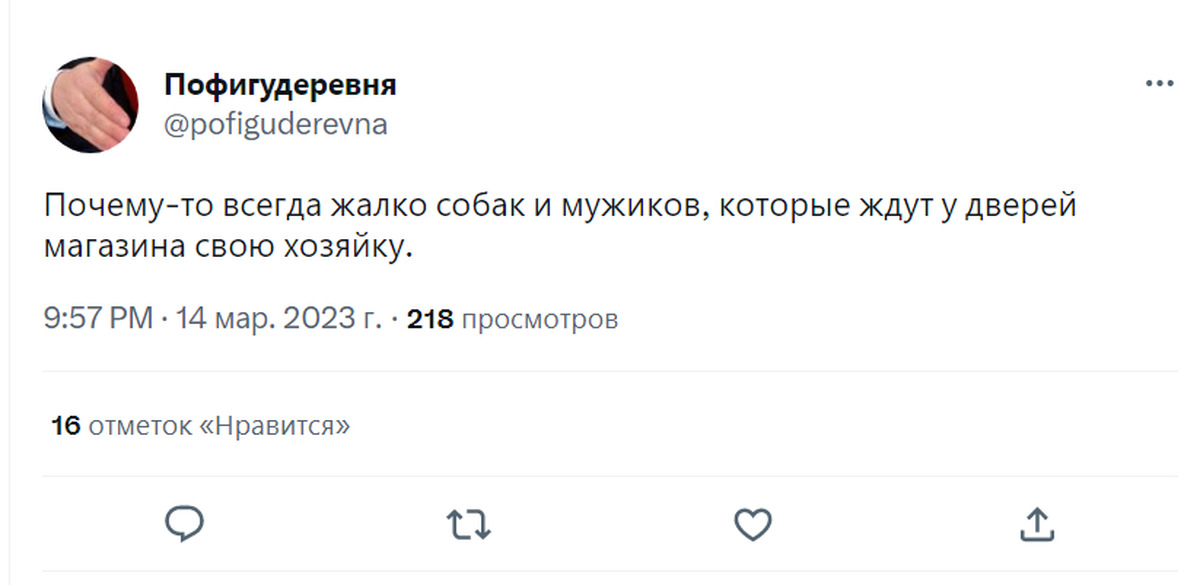Show the 16 отметок «Нравится» list
This screenshot has height=585, width=1200.
(x=201, y=426)
